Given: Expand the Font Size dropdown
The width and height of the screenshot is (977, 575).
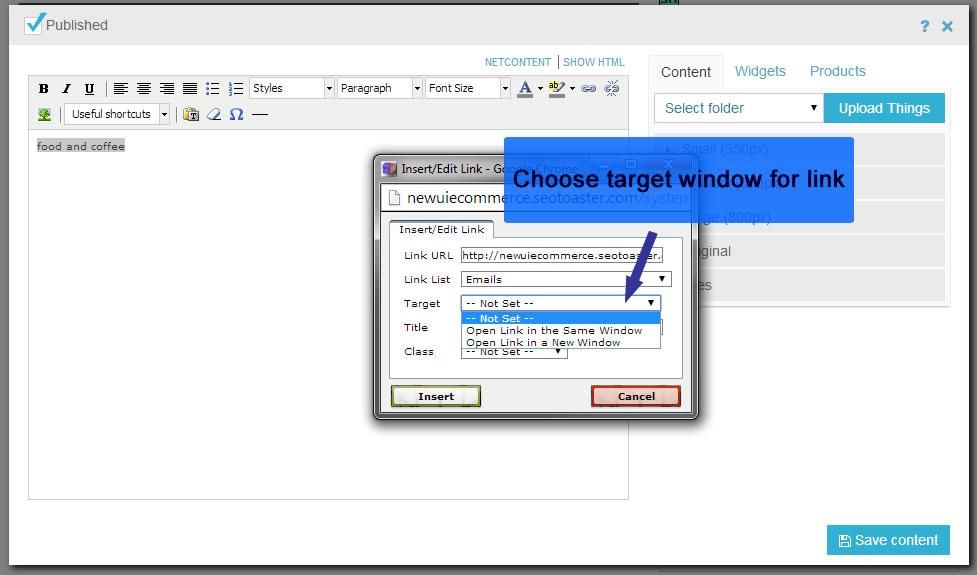Looking at the screenshot, I should tap(467, 89).
